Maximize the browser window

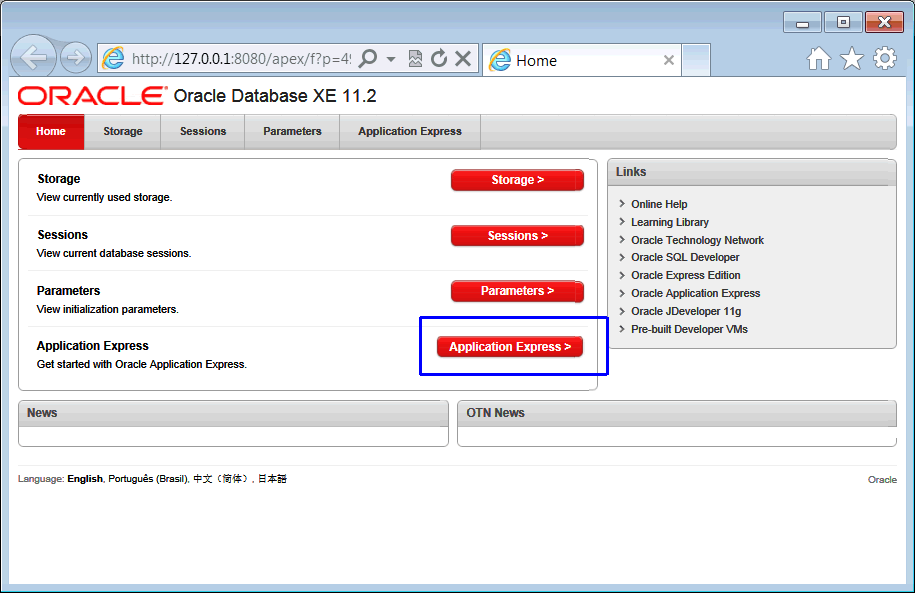(843, 23)
